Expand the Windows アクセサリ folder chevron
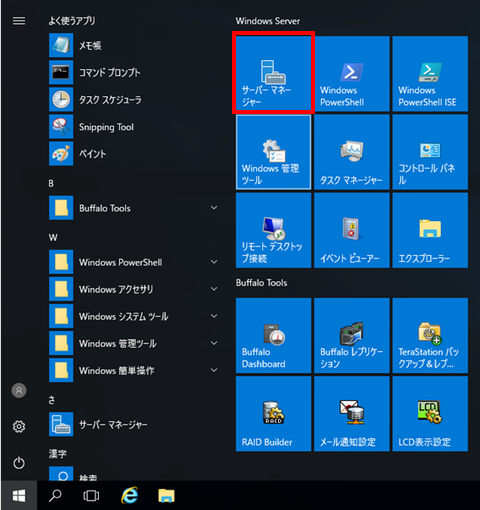The height and width of the screenshot is (510, 480). coord(214,289)
